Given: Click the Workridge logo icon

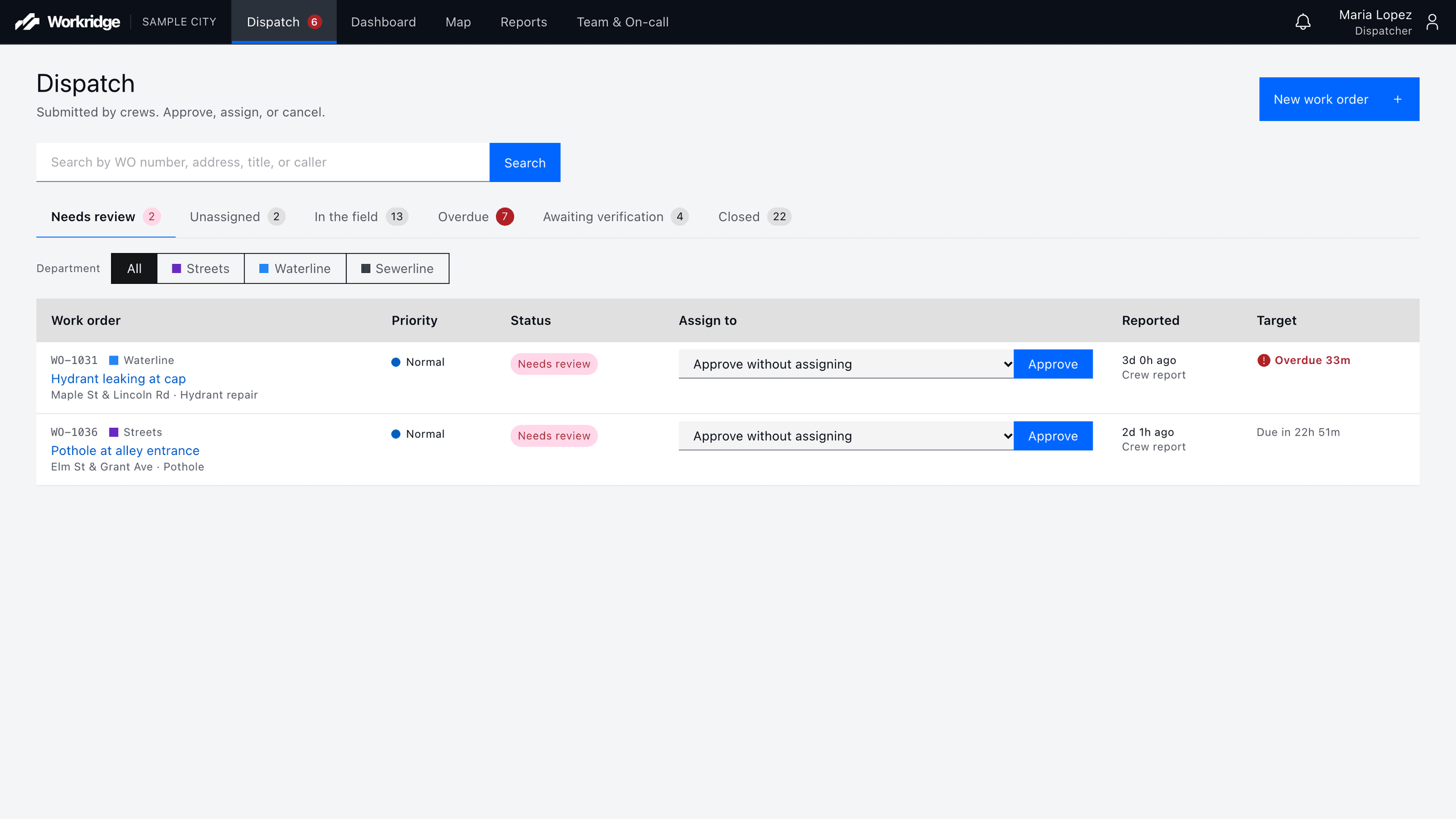Looking at the screenshot, I should pyautogui.click(x=27, y=22).
